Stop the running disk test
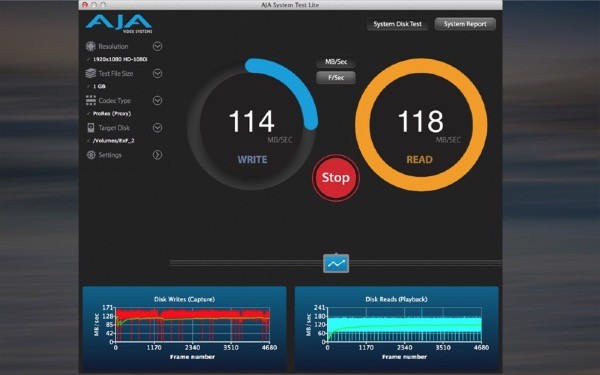Image resolution: width=600 pixels, height=375 pixels. pos(336,178)
